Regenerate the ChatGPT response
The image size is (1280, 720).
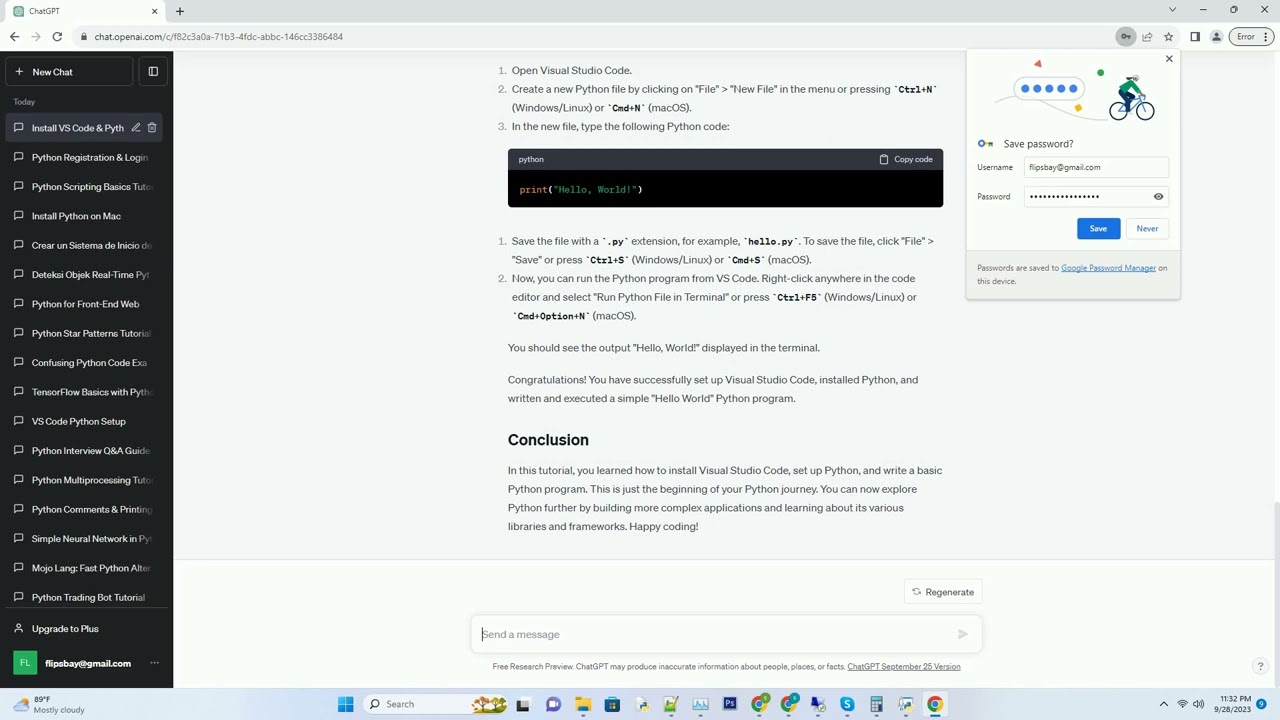coord(943,592)
